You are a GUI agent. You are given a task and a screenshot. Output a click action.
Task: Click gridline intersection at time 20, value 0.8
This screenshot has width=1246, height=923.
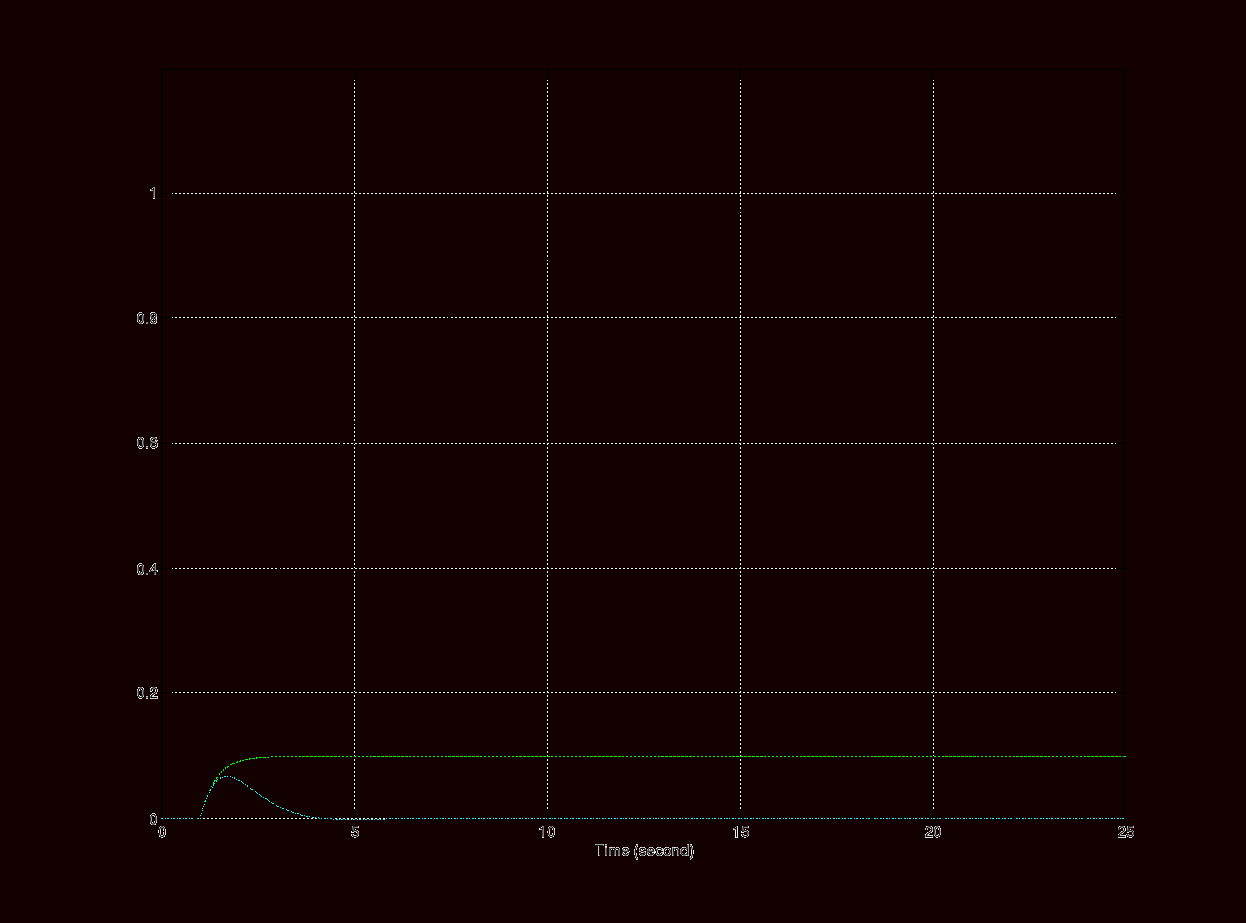coord(933,318)
